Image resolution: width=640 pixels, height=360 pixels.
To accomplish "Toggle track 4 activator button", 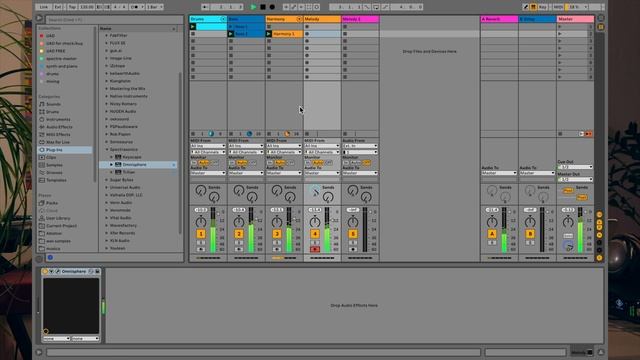I will coord(315,234).
